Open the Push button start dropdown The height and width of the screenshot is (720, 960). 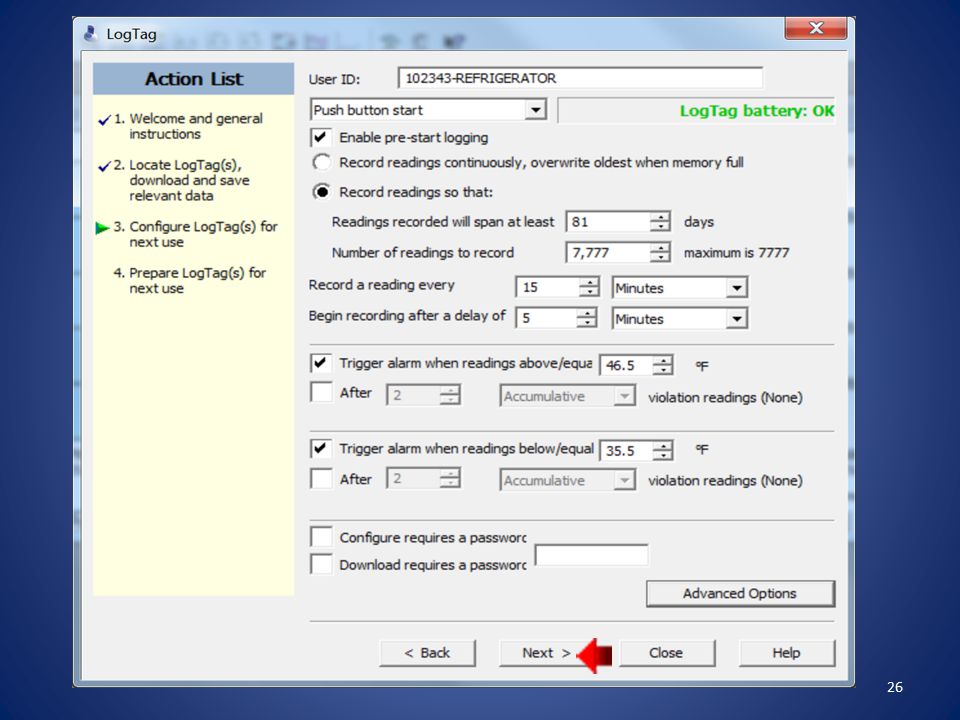(536, 110)
